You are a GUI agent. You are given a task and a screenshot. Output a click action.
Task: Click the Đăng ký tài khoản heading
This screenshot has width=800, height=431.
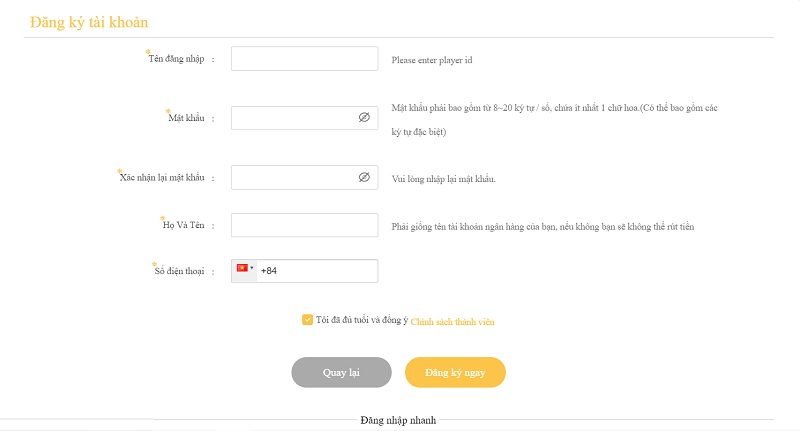coord(91,22)
